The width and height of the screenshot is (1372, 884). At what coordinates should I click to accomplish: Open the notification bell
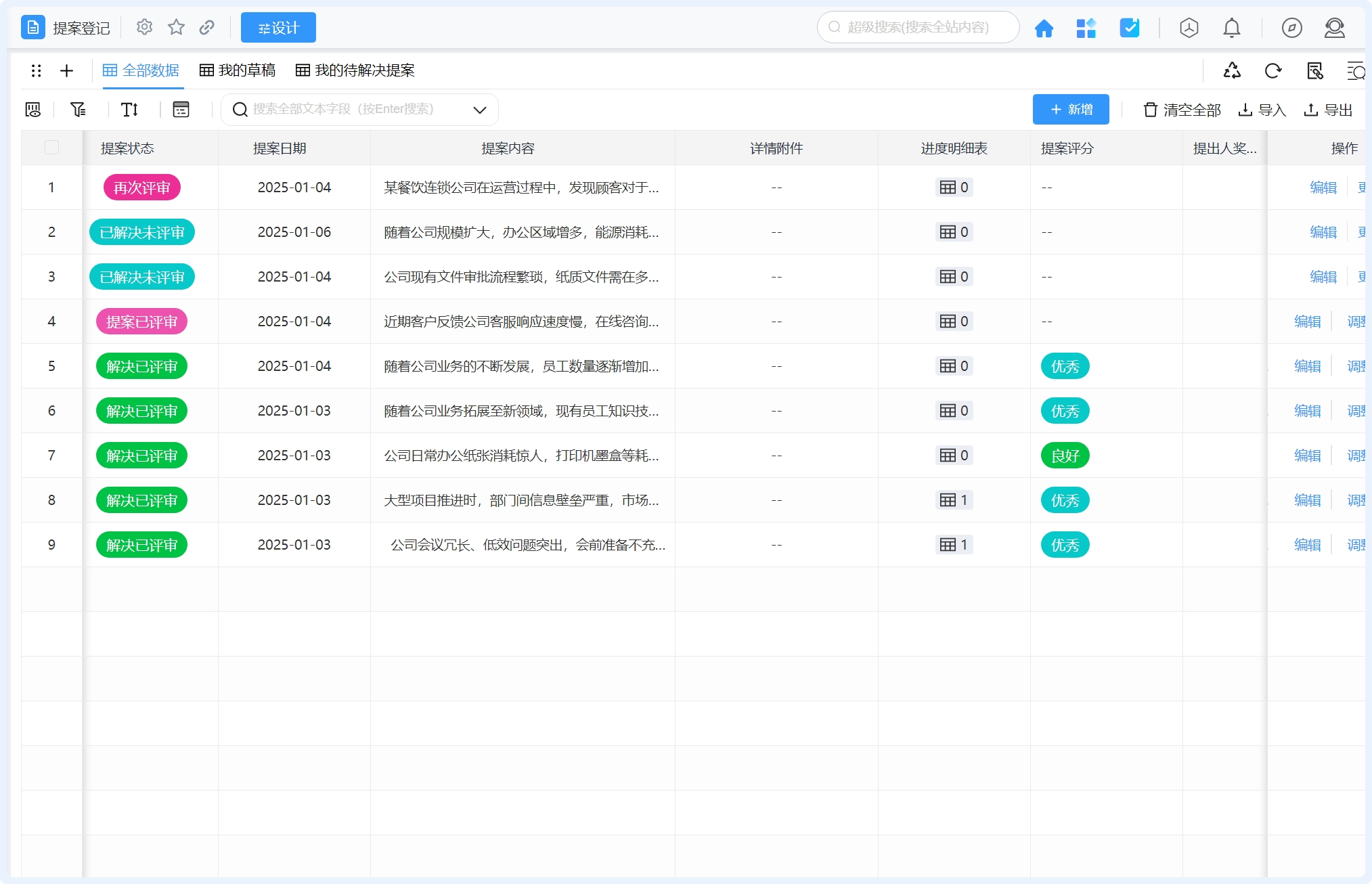coord(1231,28)
